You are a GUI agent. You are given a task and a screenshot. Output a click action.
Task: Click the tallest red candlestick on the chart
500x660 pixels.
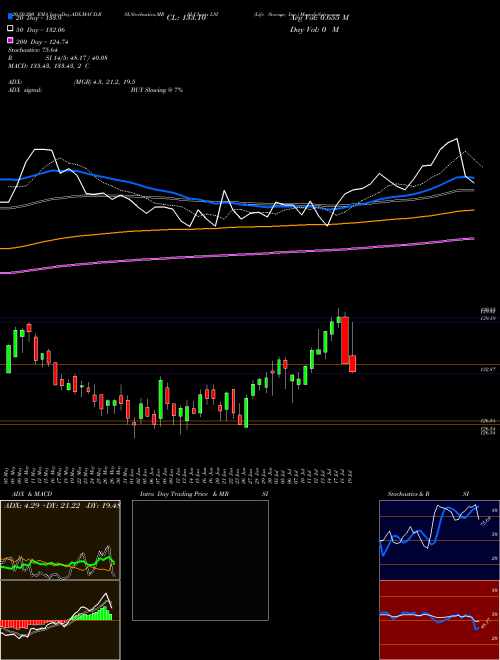[345, 340]
